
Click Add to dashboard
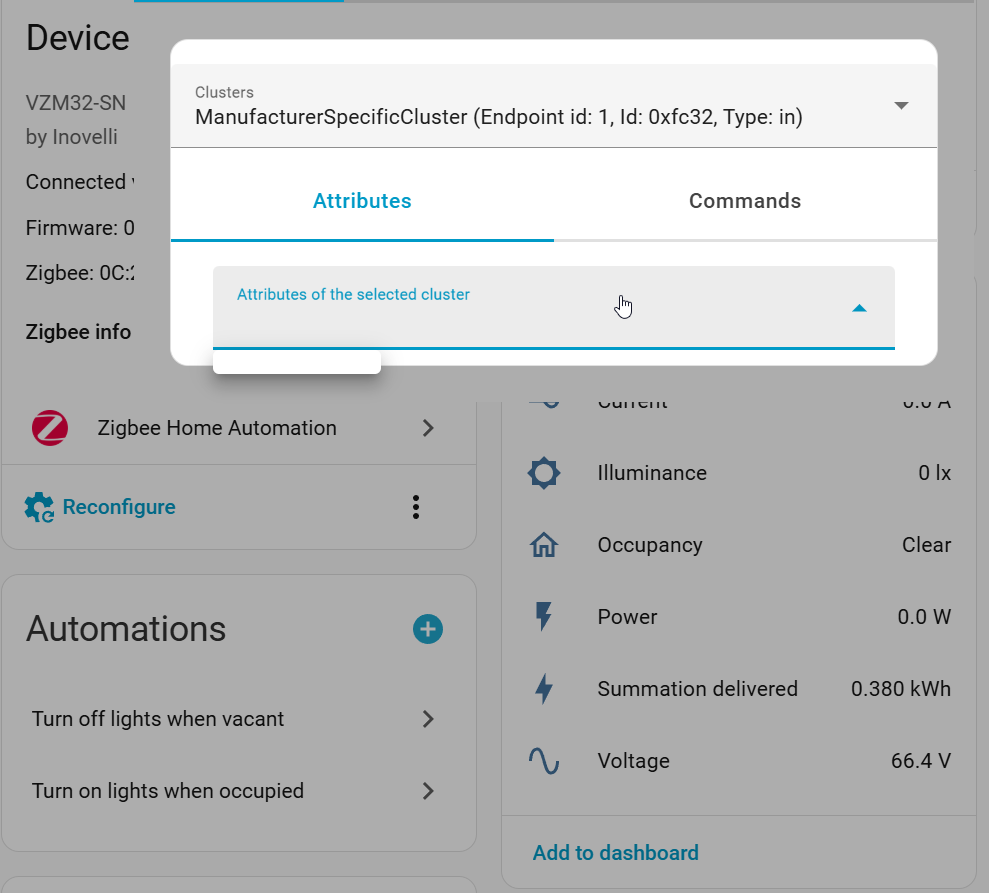(x=615, y=853)
